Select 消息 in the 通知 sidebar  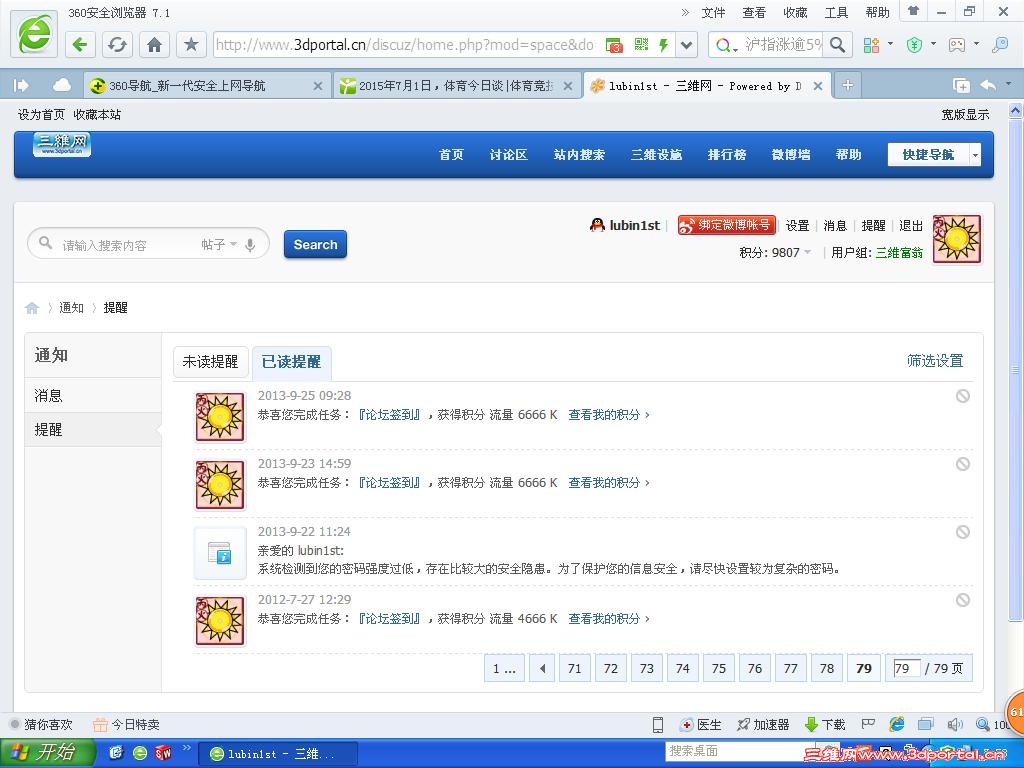point(93,395)
